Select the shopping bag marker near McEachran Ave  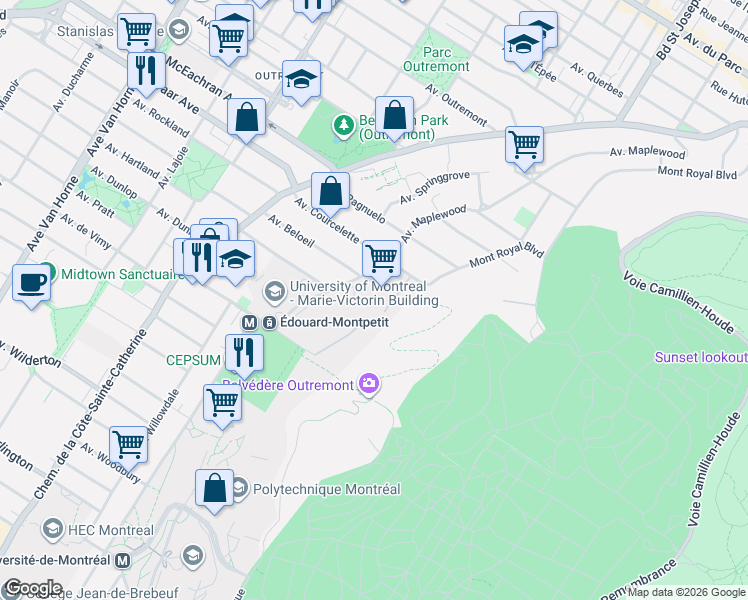tap(246, 120)
